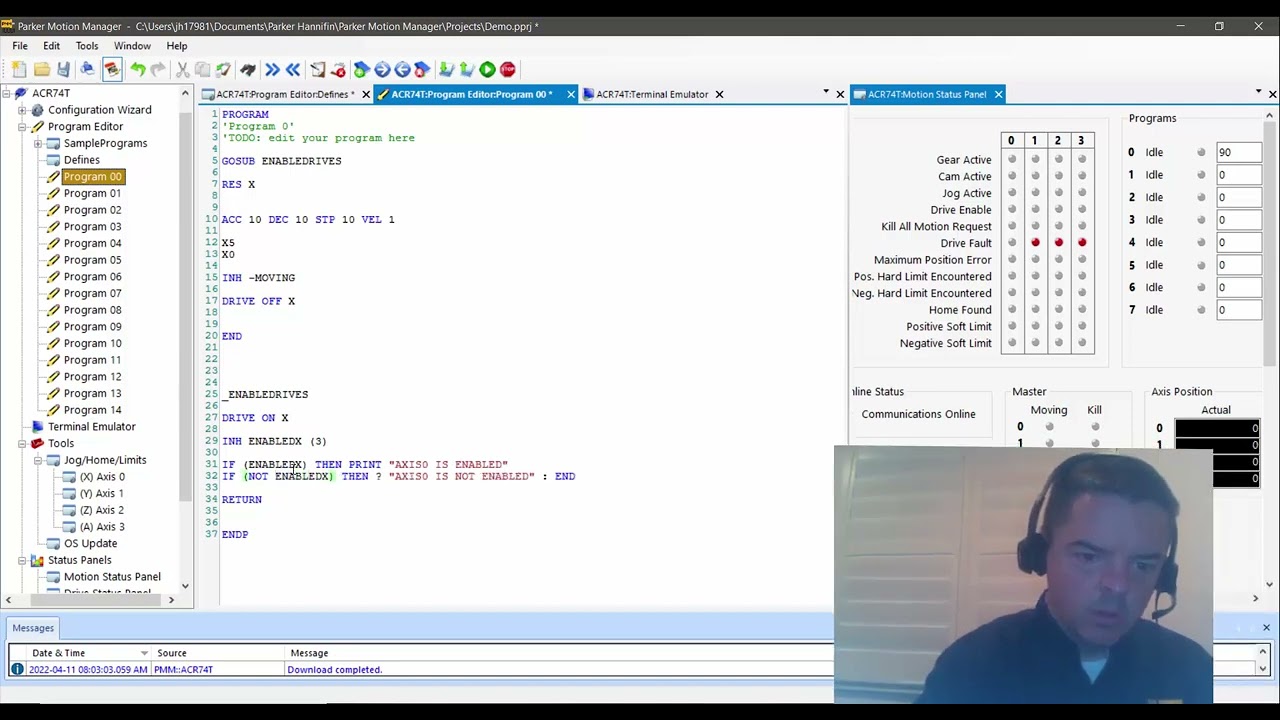The image size is (1280, 720).
Task: Select Program 01 in the tree
Action: pos(92,193)
